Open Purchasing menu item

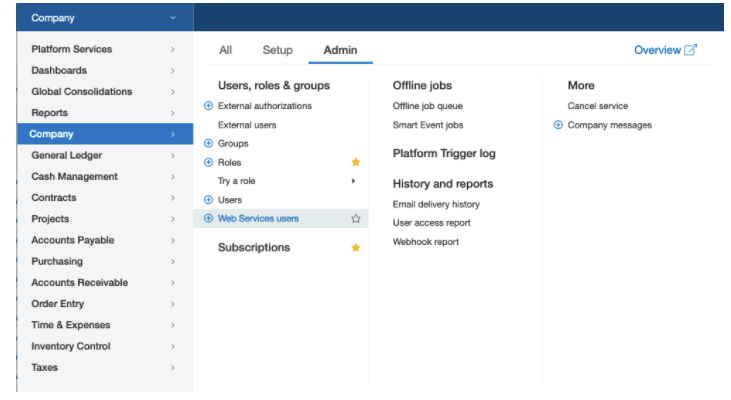pyautogui.click(x=105, y=261)
